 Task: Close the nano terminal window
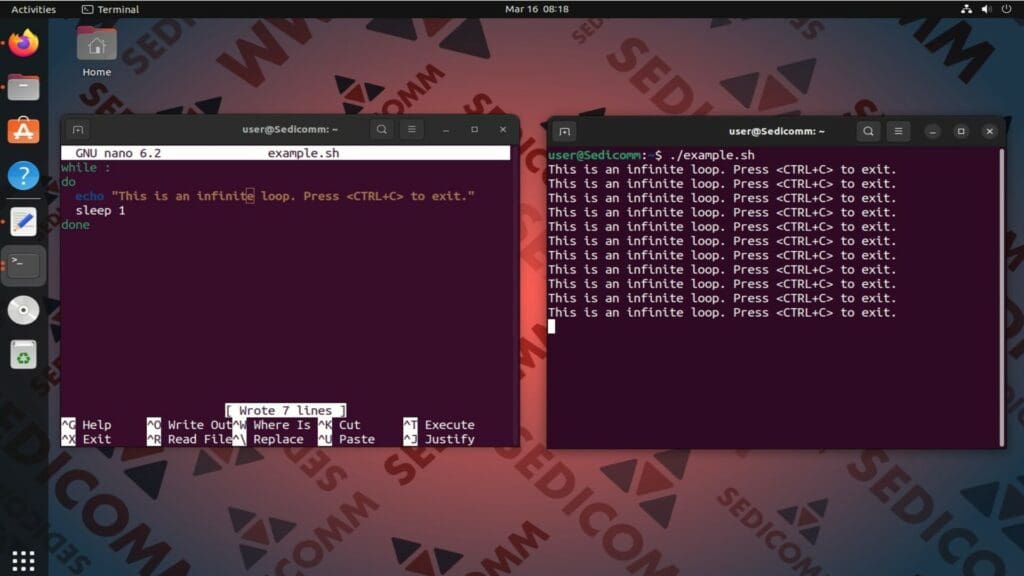point(503,129)
